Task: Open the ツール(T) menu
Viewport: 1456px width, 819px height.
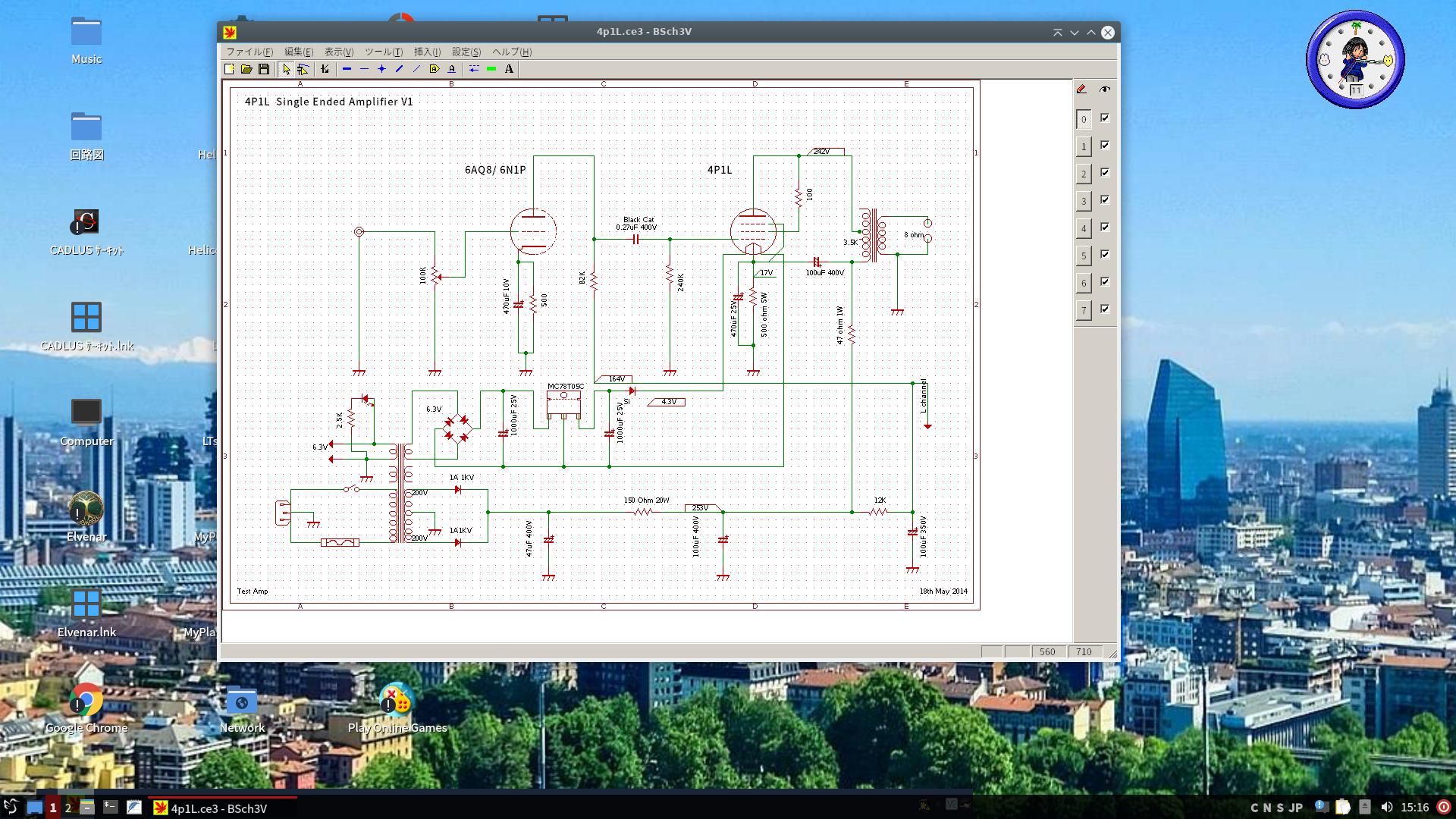Action: pos(384,52)
